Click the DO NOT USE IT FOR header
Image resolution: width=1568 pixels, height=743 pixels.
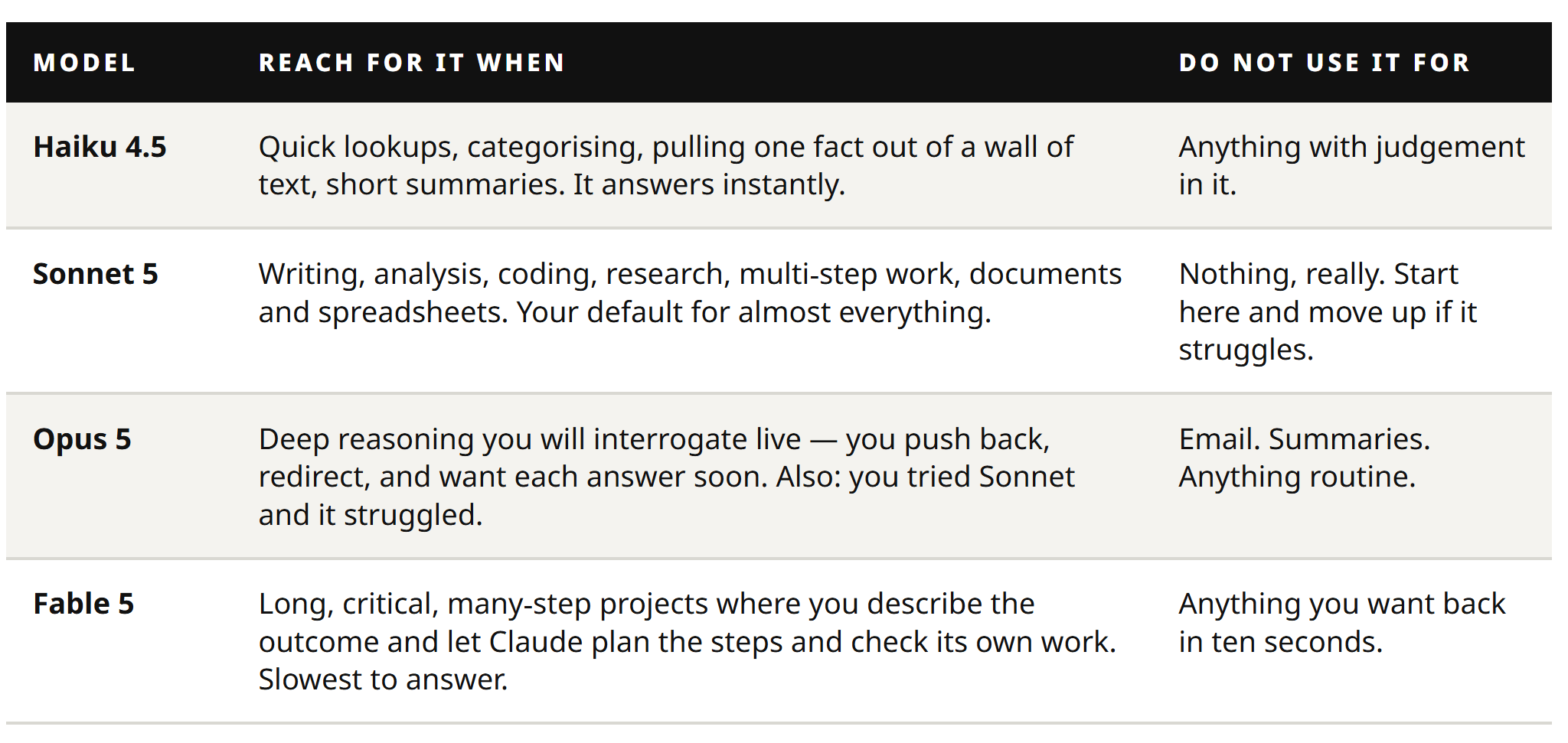click(1325, 63)
